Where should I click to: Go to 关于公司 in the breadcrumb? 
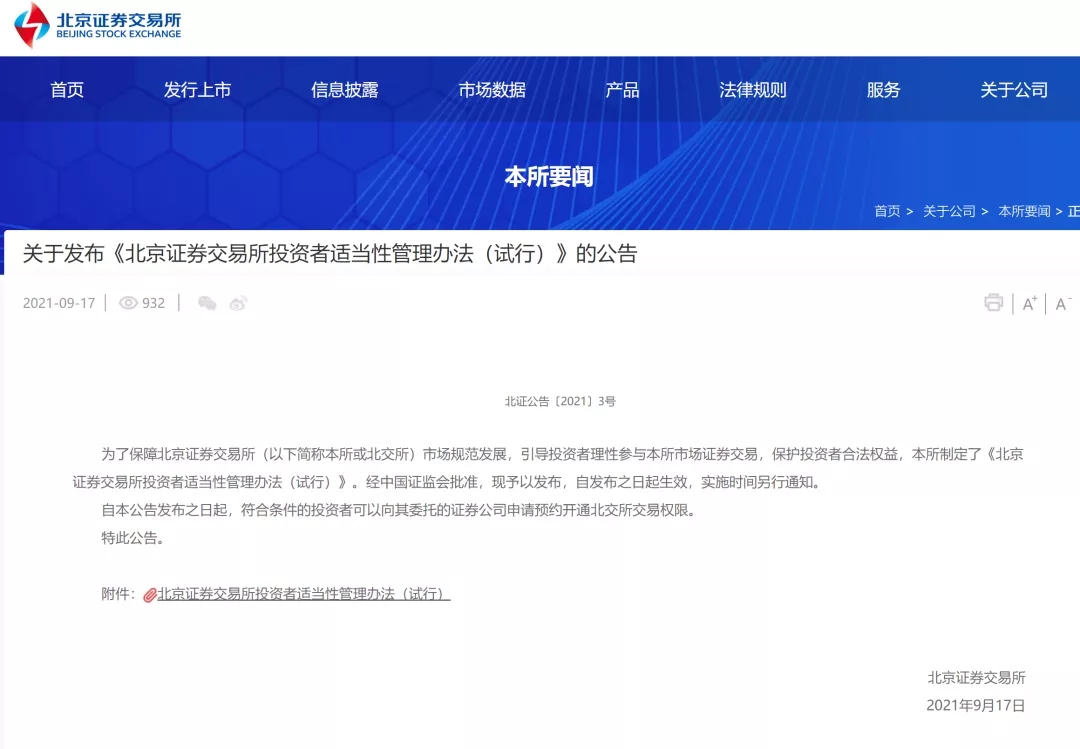click(949, 211)
